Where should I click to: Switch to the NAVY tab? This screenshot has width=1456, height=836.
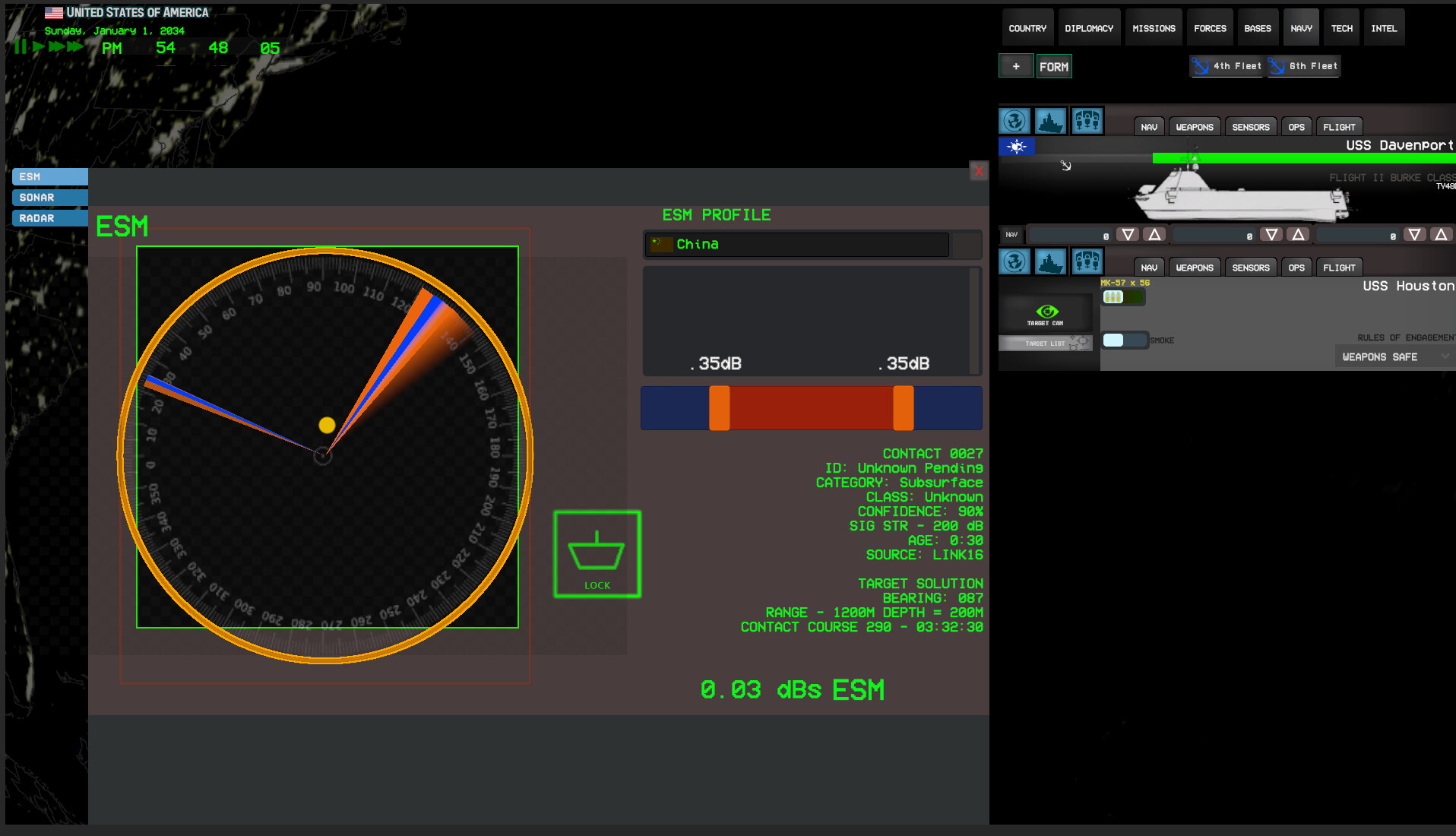coord(1301,27)
